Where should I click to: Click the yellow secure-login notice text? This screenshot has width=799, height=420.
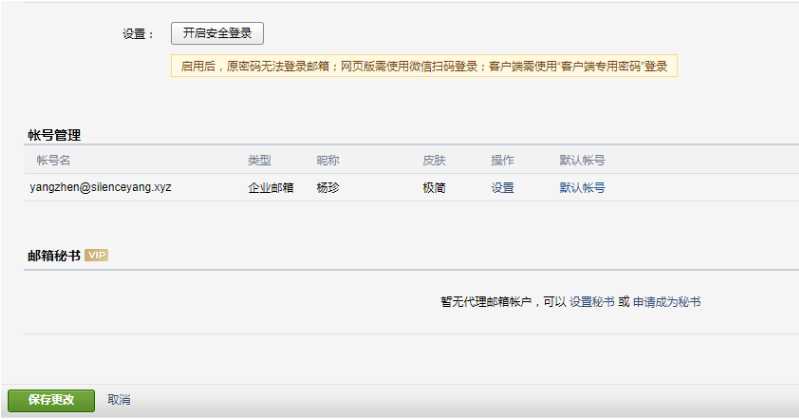[424, 66]
